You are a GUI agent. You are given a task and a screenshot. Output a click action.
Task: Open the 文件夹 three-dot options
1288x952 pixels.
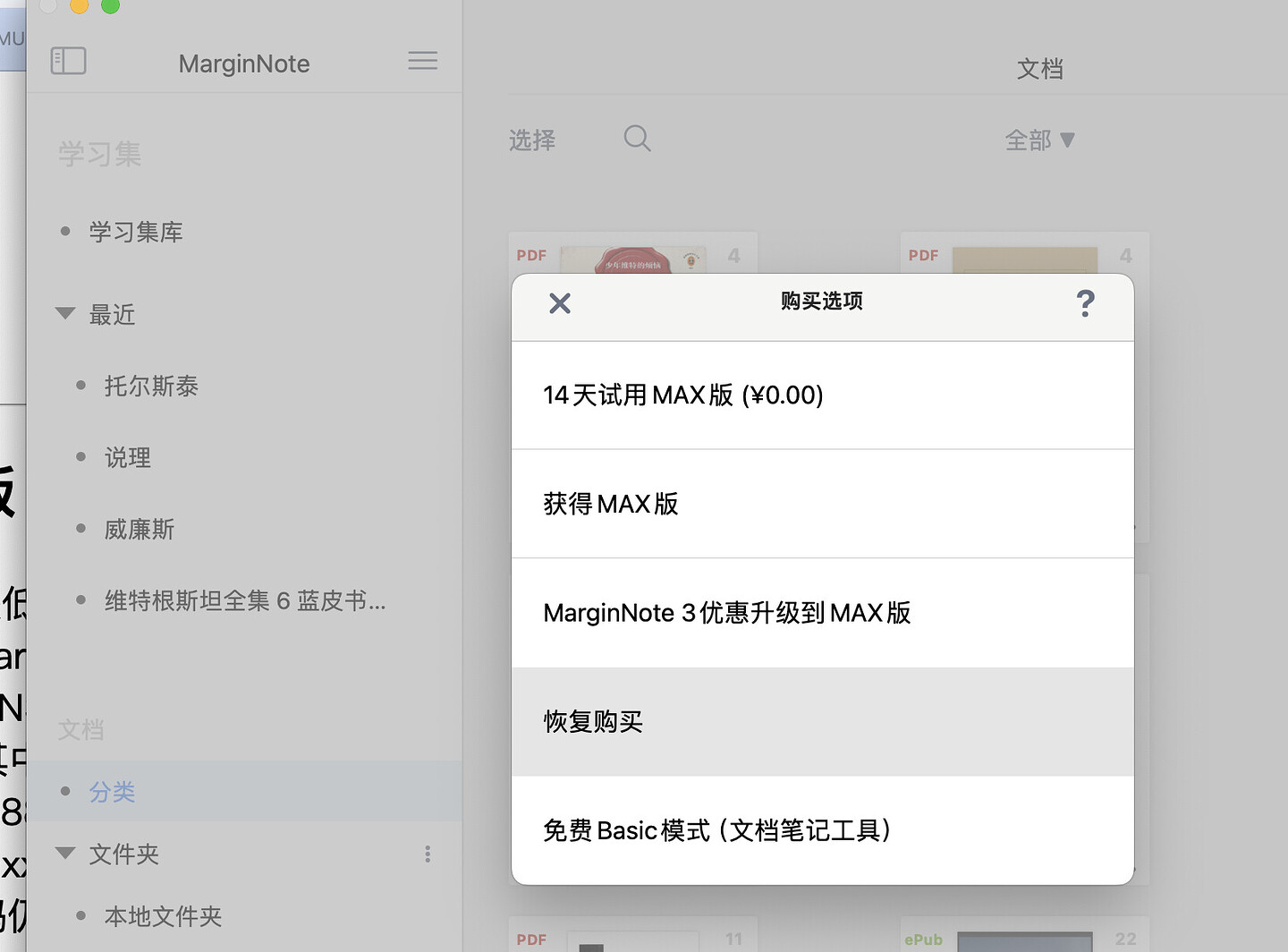click(x=428, y=854)
